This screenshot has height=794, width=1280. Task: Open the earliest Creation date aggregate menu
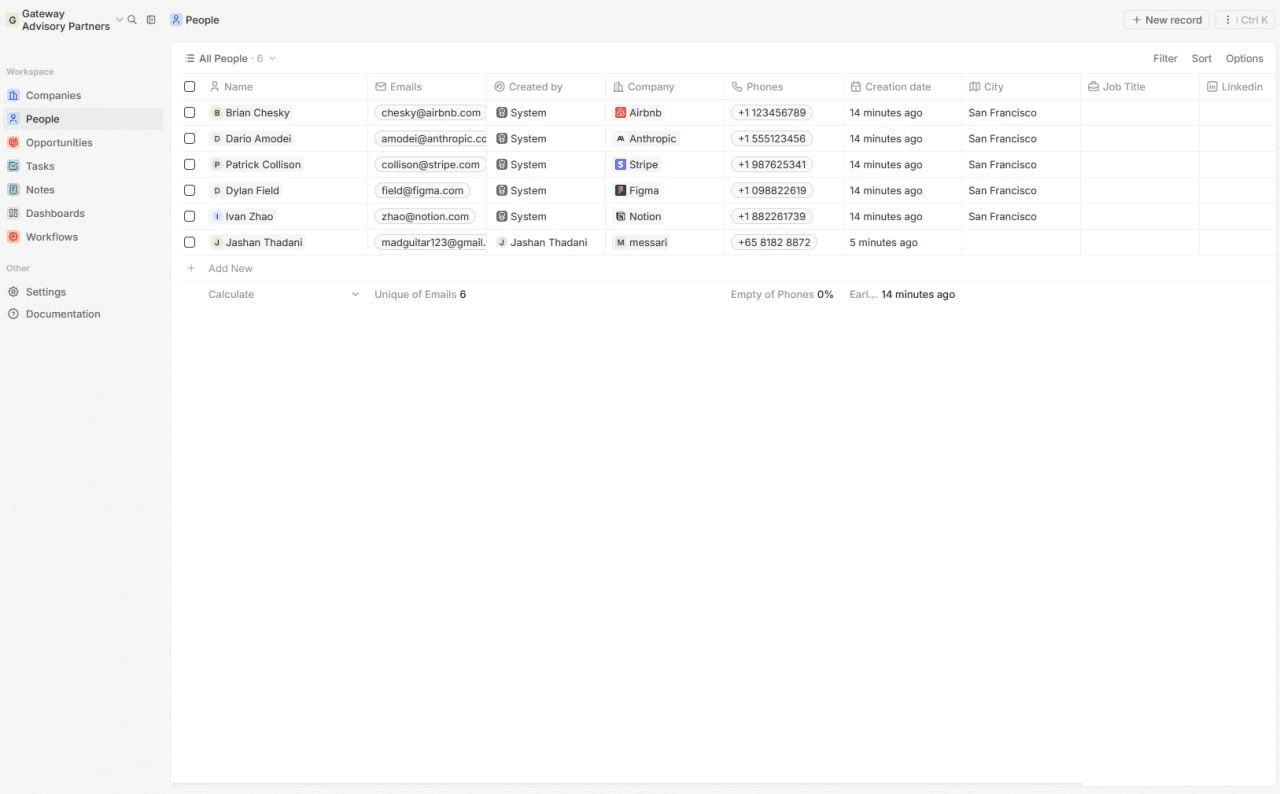click(x=902, y=295)
